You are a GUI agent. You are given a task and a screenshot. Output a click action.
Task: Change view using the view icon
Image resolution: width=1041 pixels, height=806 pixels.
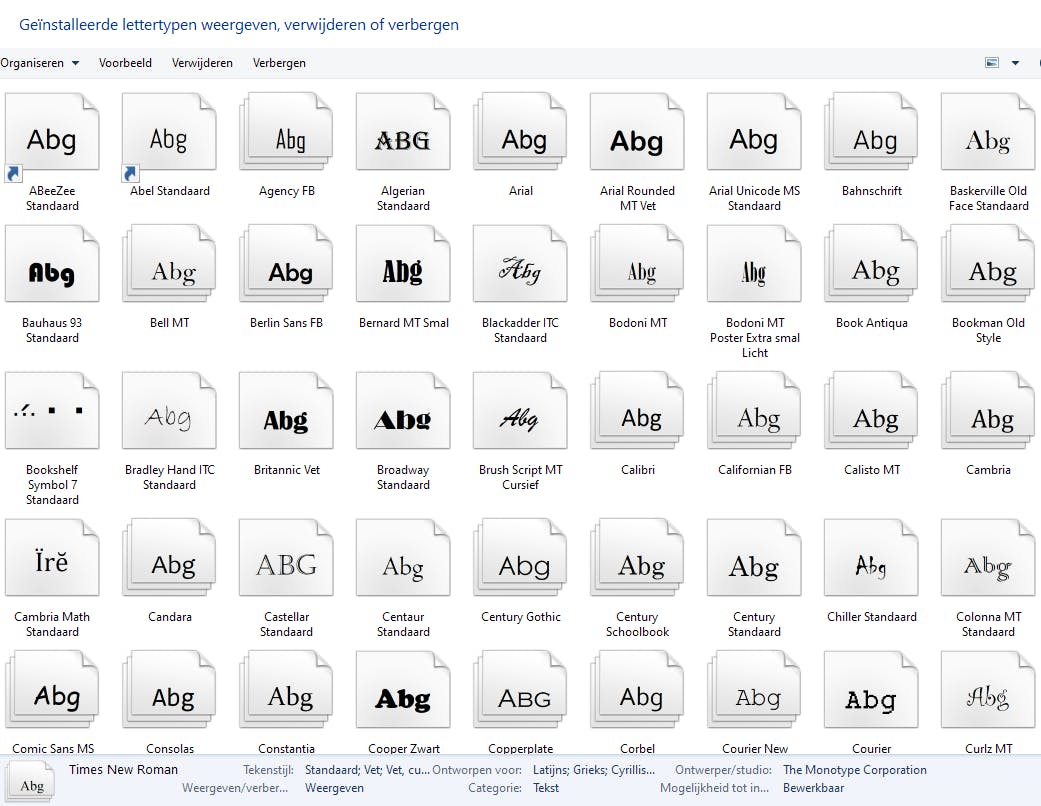[x=992, y=62]
